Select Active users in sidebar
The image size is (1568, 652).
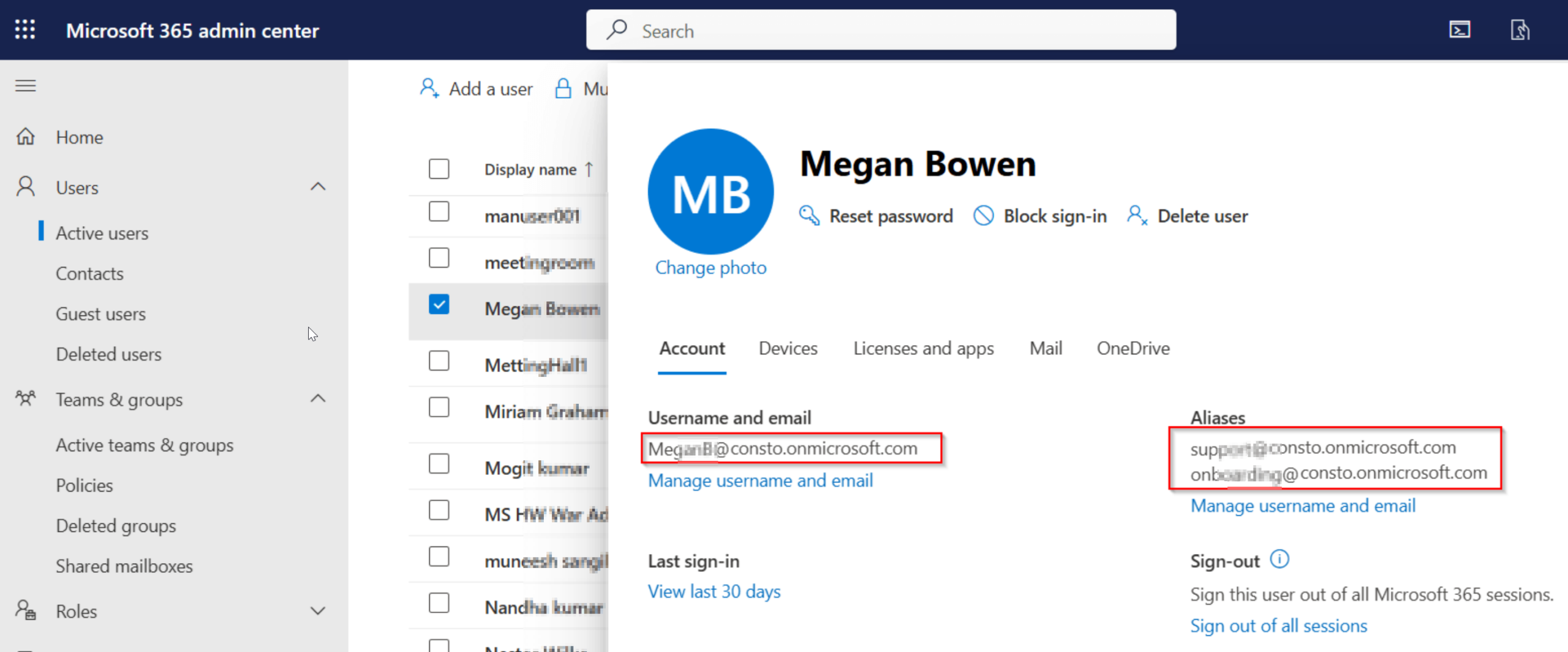pyautogui.click(x=102, y=233)
